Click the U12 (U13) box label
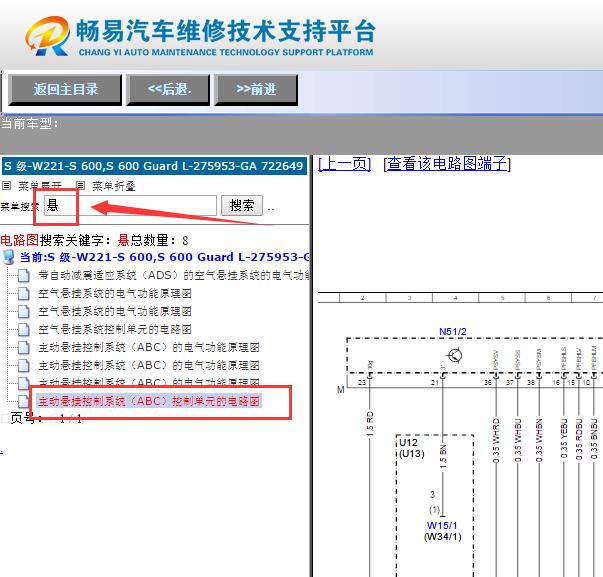 (x=411, y=448)
